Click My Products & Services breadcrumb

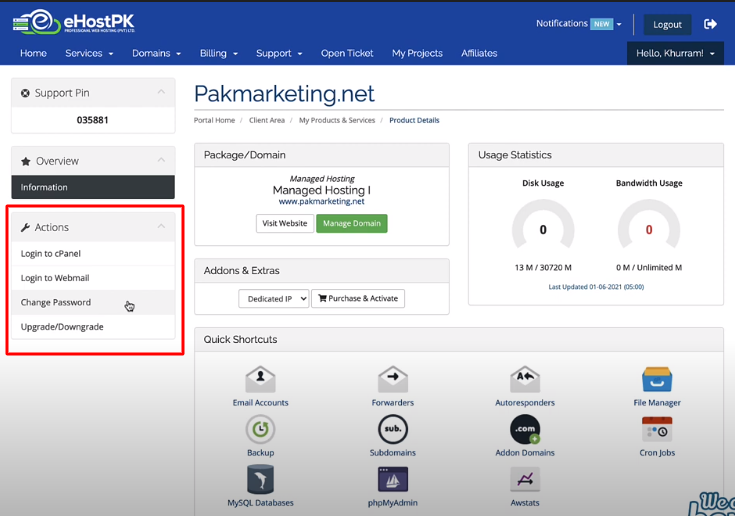point(337,120)
